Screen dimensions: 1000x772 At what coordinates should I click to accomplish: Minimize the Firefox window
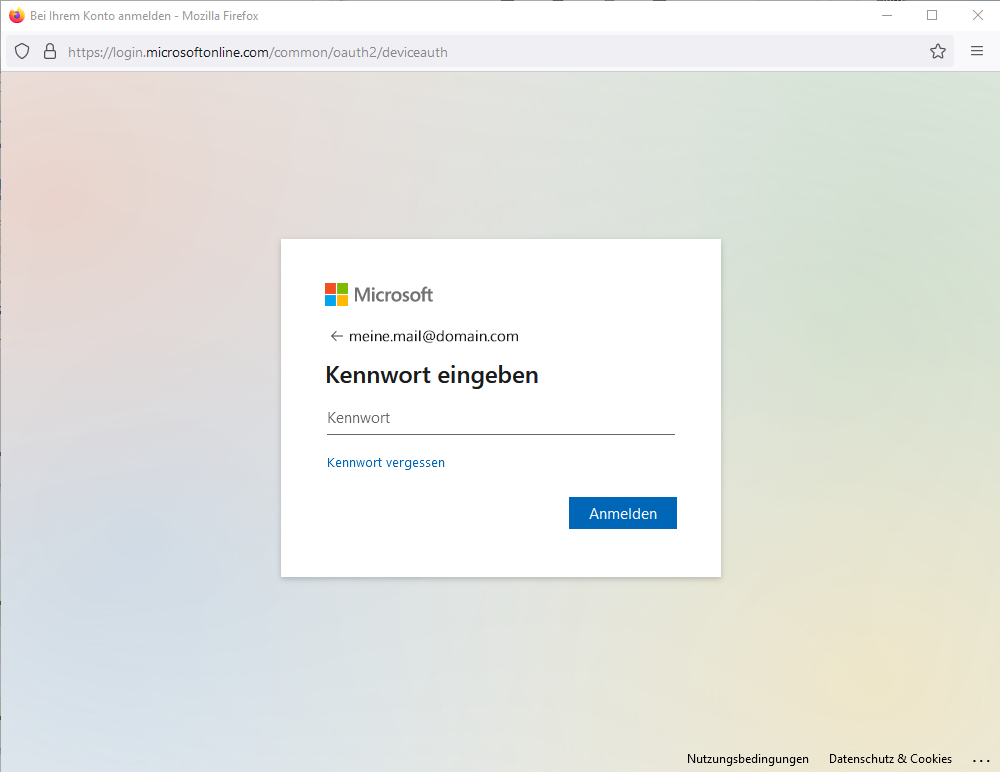point(886,16)
